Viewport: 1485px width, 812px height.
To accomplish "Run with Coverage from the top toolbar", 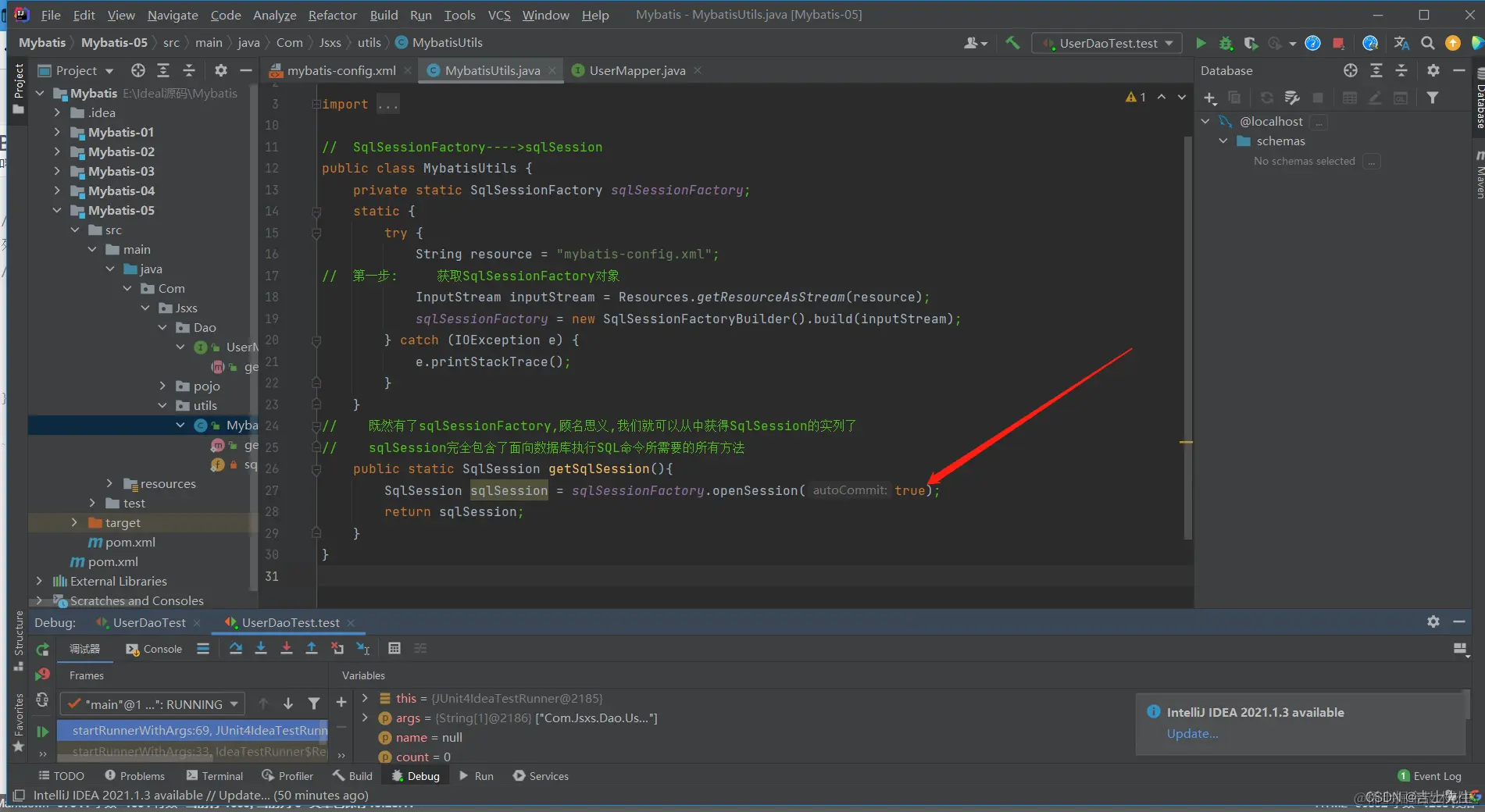I will pos(1251,43).
